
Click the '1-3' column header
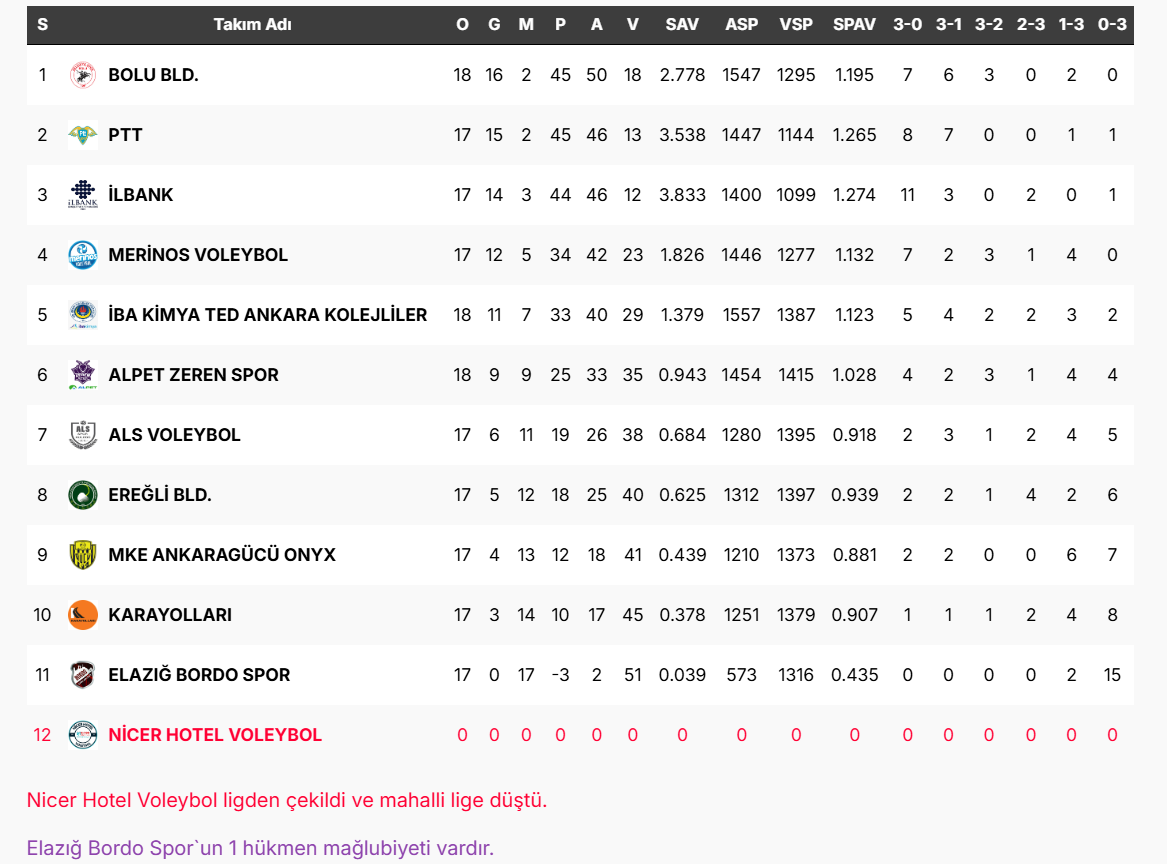[1072, 25]
